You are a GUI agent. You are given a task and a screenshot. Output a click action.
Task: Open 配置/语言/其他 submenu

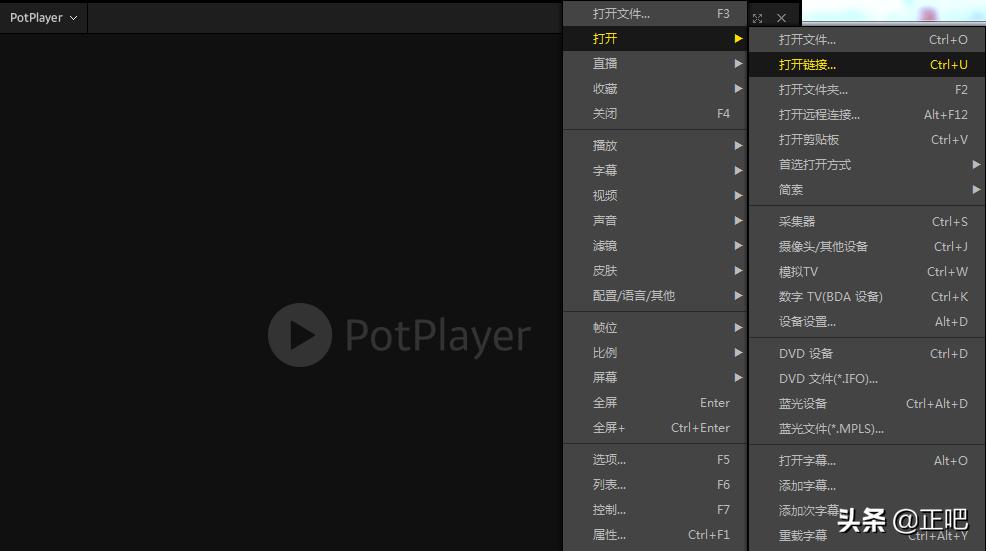(x=655, y=296)
